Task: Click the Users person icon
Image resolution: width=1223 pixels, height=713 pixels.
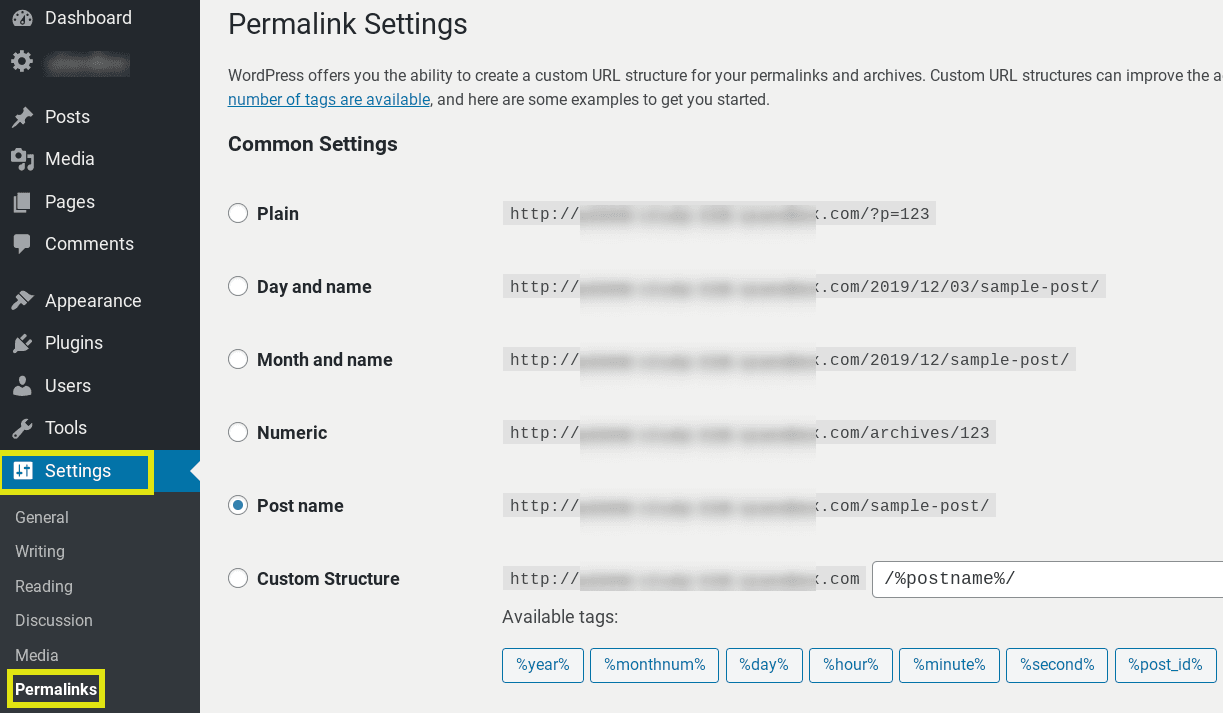Action: [x=22, y=386]
